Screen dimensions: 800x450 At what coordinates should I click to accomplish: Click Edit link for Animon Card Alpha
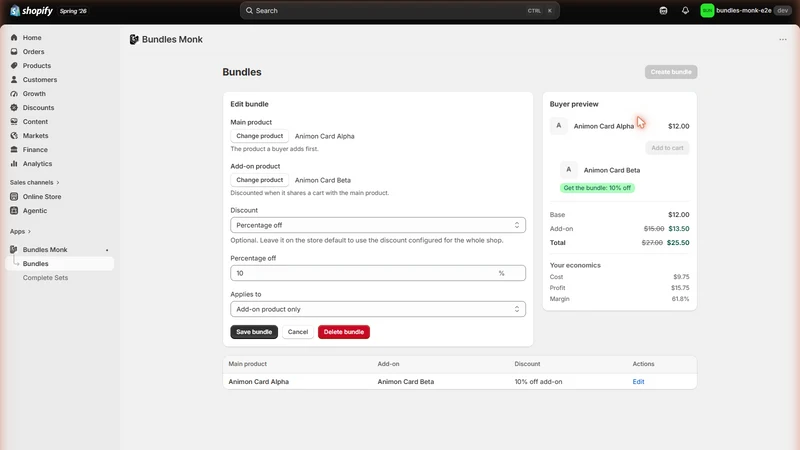[638, 382]
